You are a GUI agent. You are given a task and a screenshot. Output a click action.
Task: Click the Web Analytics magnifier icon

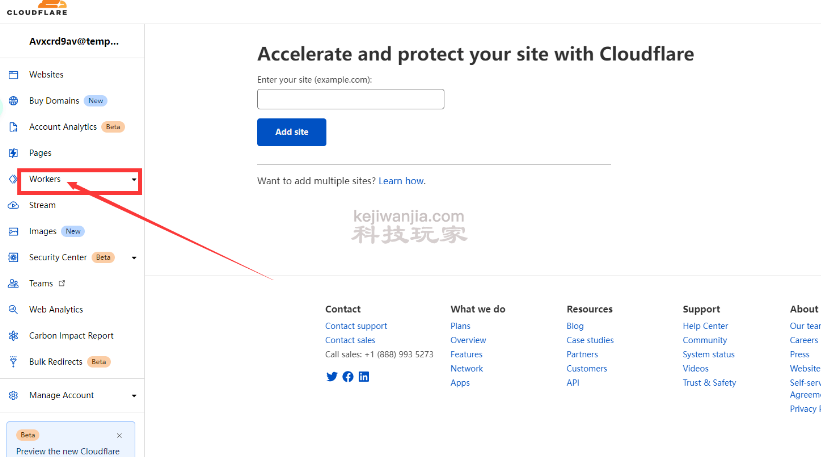click(x=13, y=310)
